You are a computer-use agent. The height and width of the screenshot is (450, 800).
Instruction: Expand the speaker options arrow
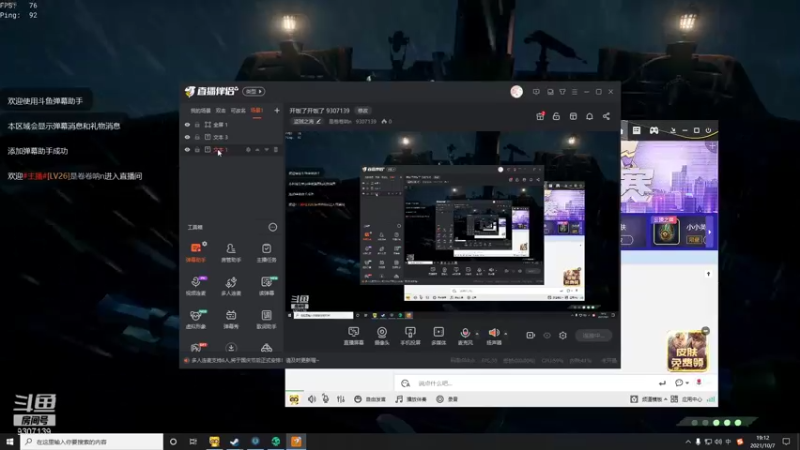tap(506, 334)
